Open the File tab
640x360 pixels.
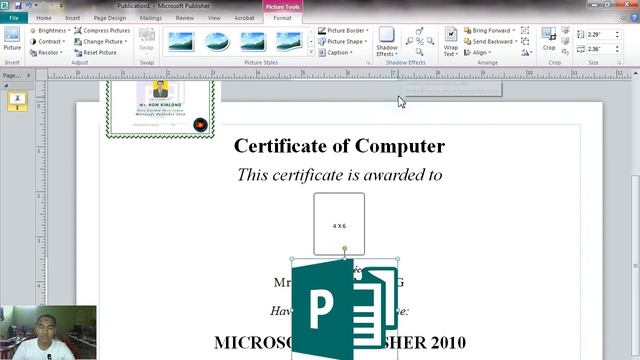pos(14,18)
